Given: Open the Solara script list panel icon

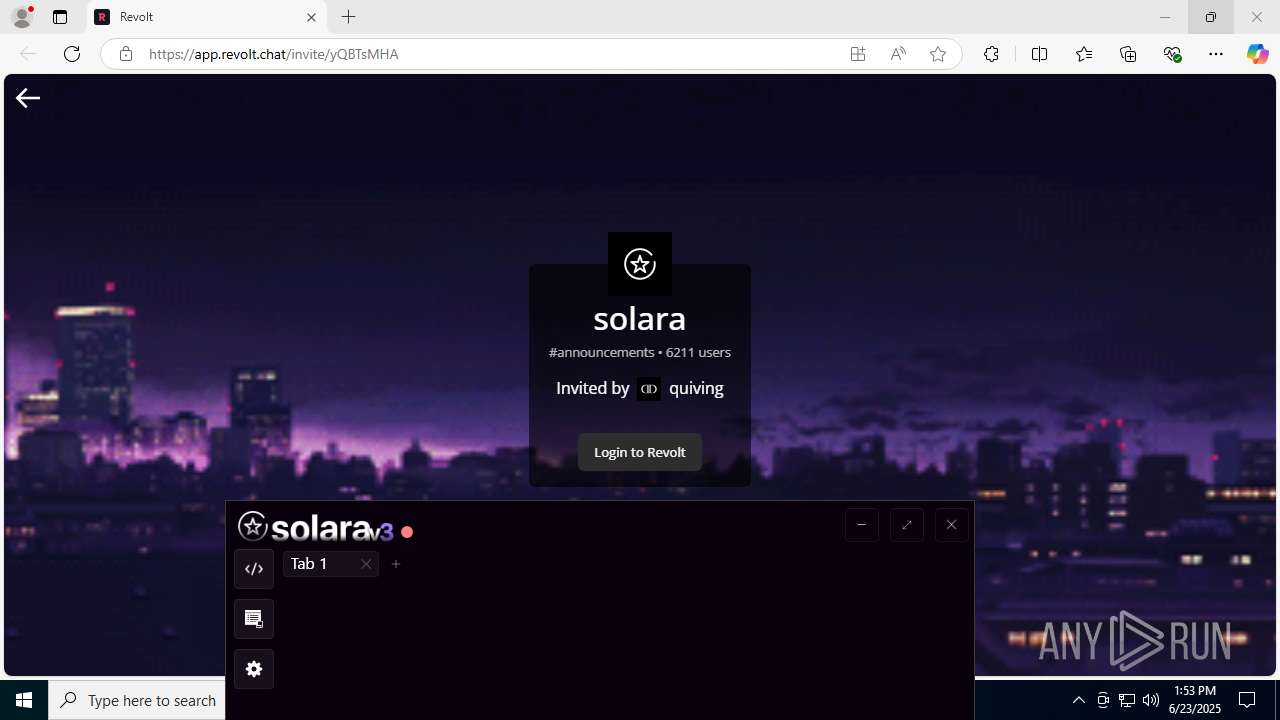Looking at the screenshot, I should [x=254, y=619].
